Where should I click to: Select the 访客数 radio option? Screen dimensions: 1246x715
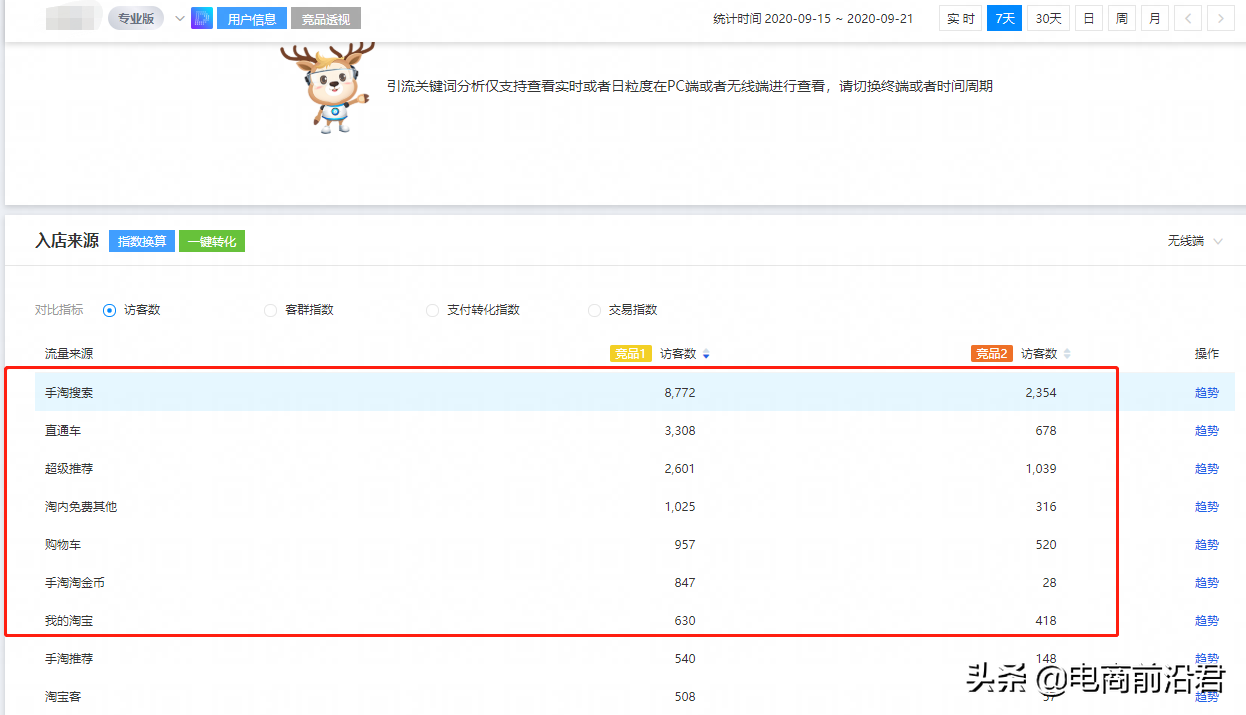point(110,310)
